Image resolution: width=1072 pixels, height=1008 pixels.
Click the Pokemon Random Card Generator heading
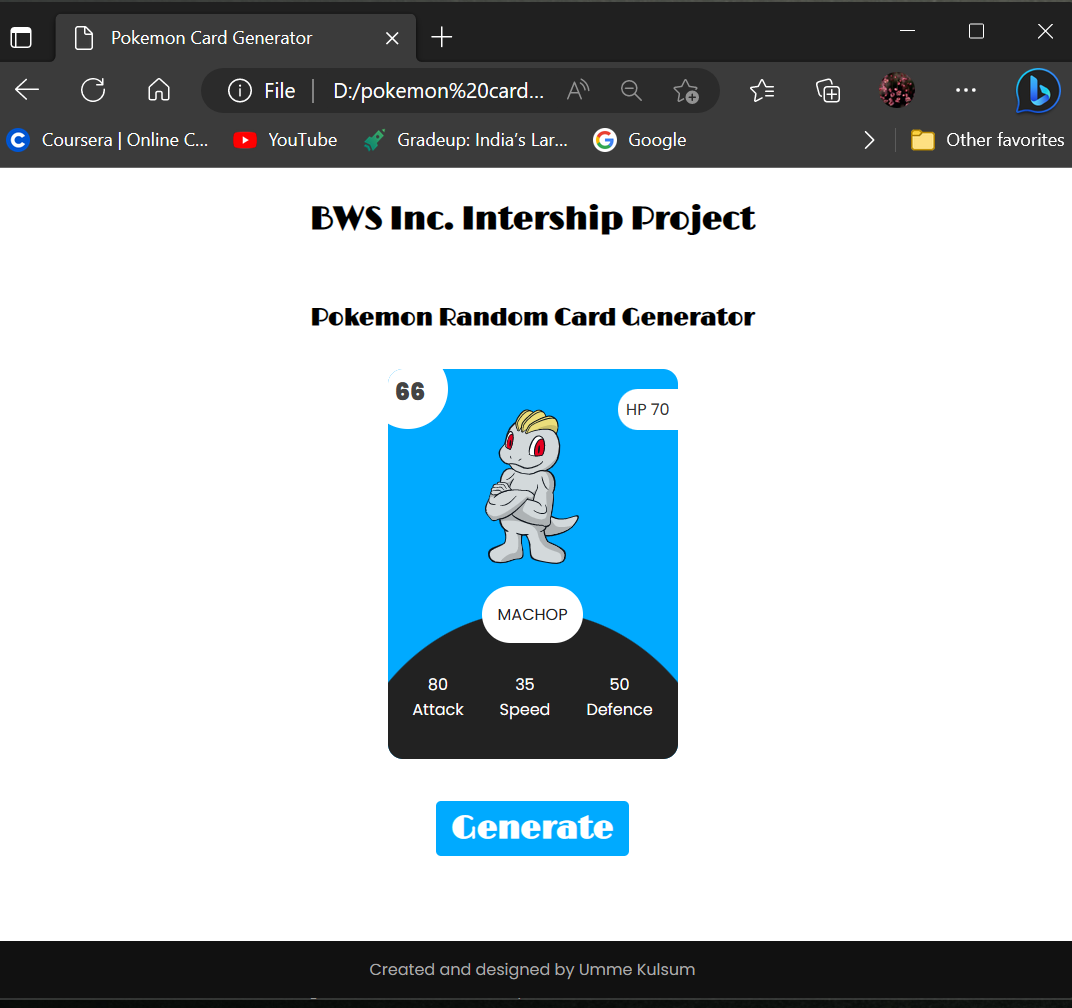click(x=533, y=317)
